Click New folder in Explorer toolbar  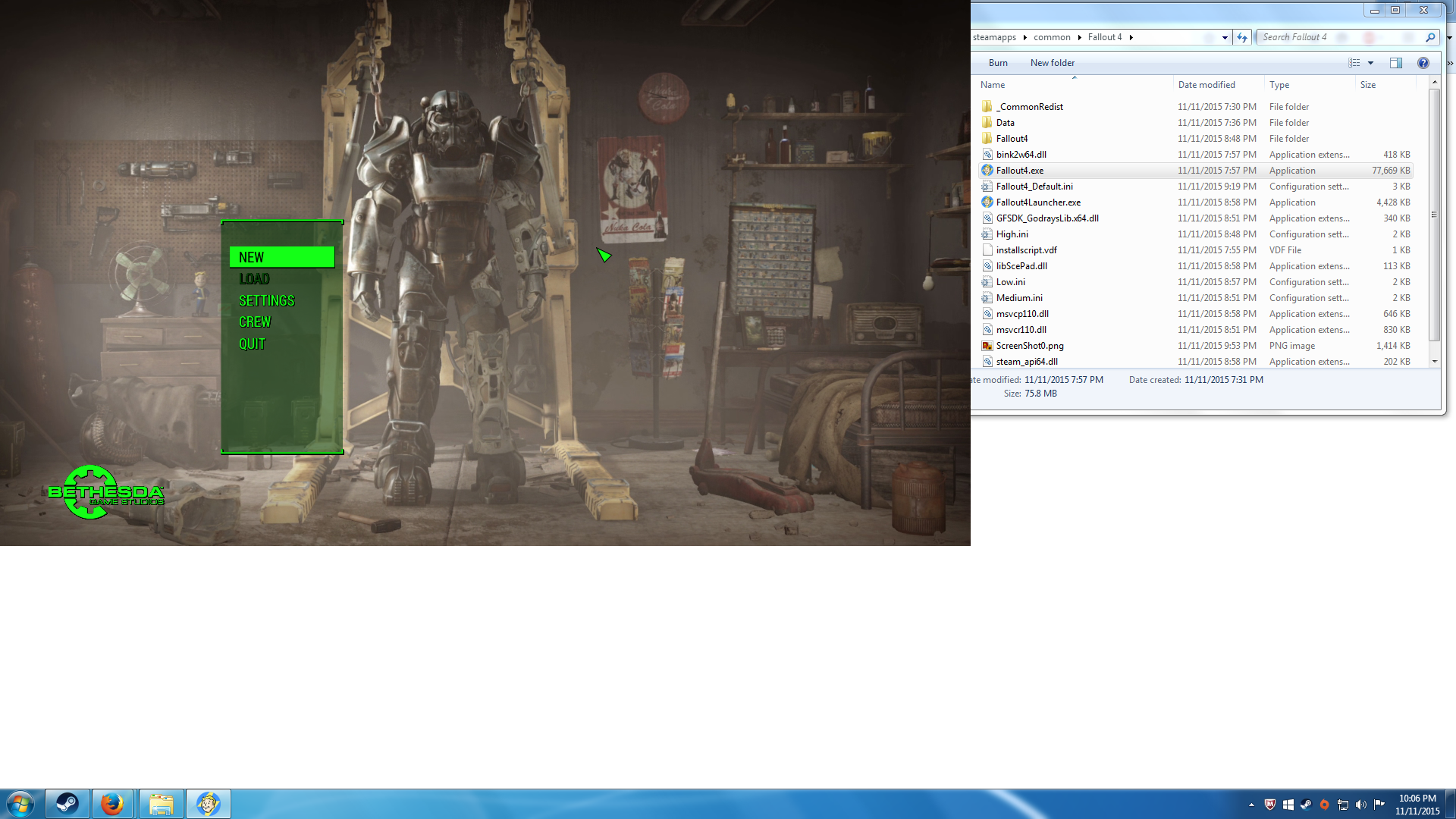1053,63
